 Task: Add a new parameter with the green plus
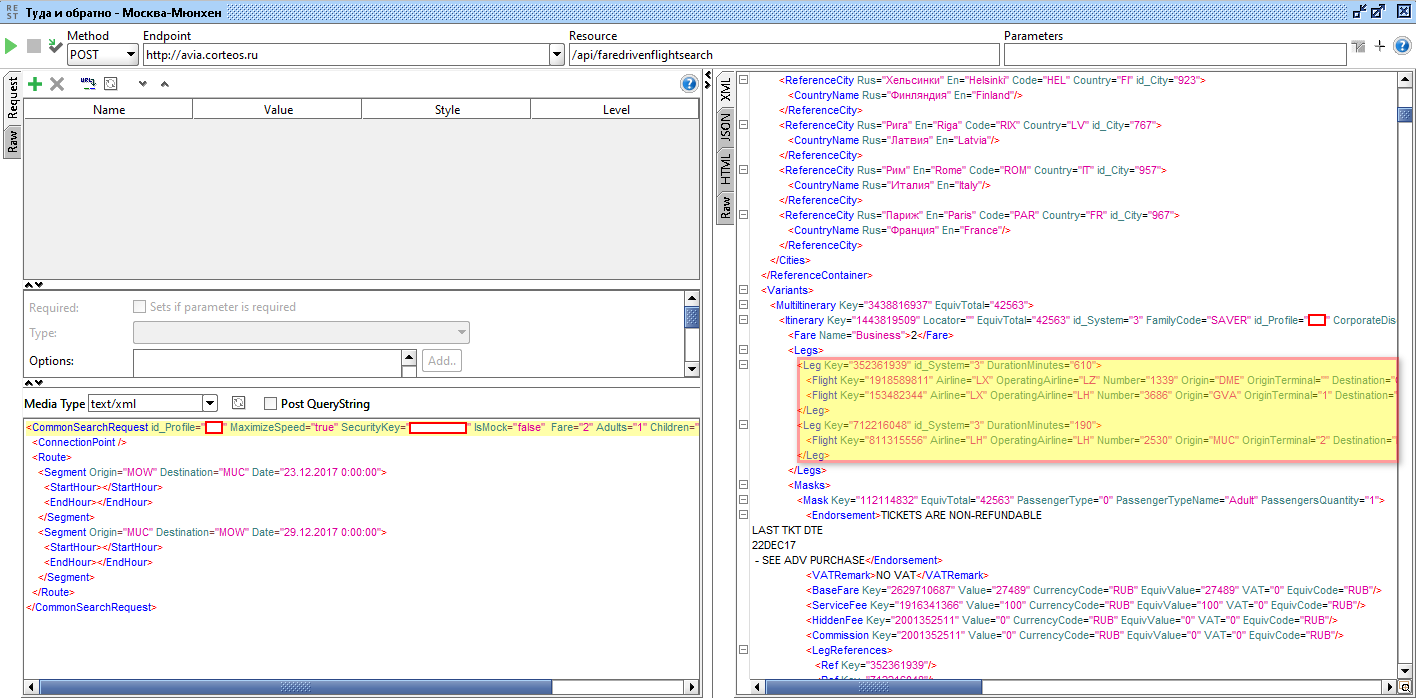point(35,84)
